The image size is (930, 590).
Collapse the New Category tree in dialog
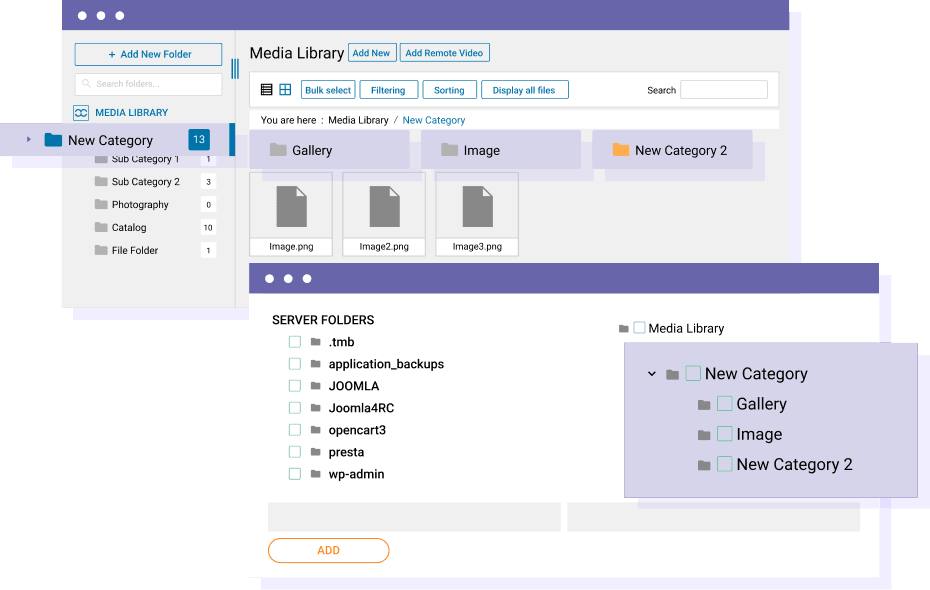point(651,373)
